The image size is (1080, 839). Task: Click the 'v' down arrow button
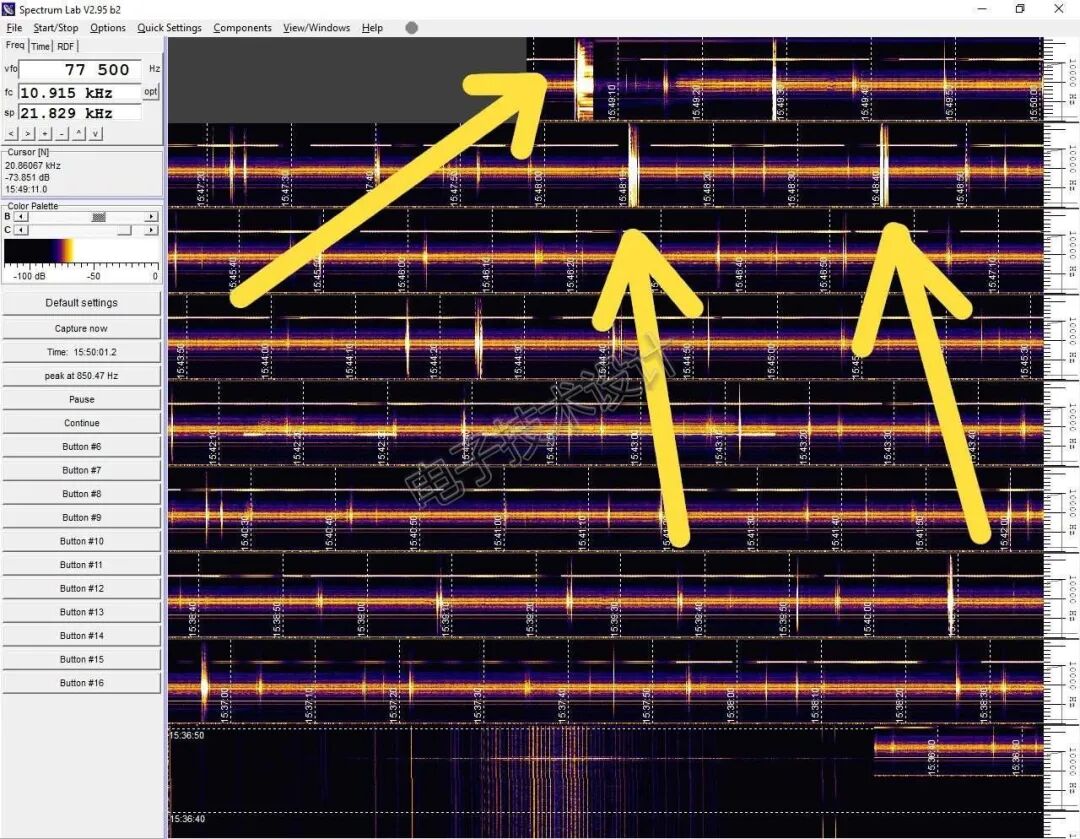(x=96, y=134)
